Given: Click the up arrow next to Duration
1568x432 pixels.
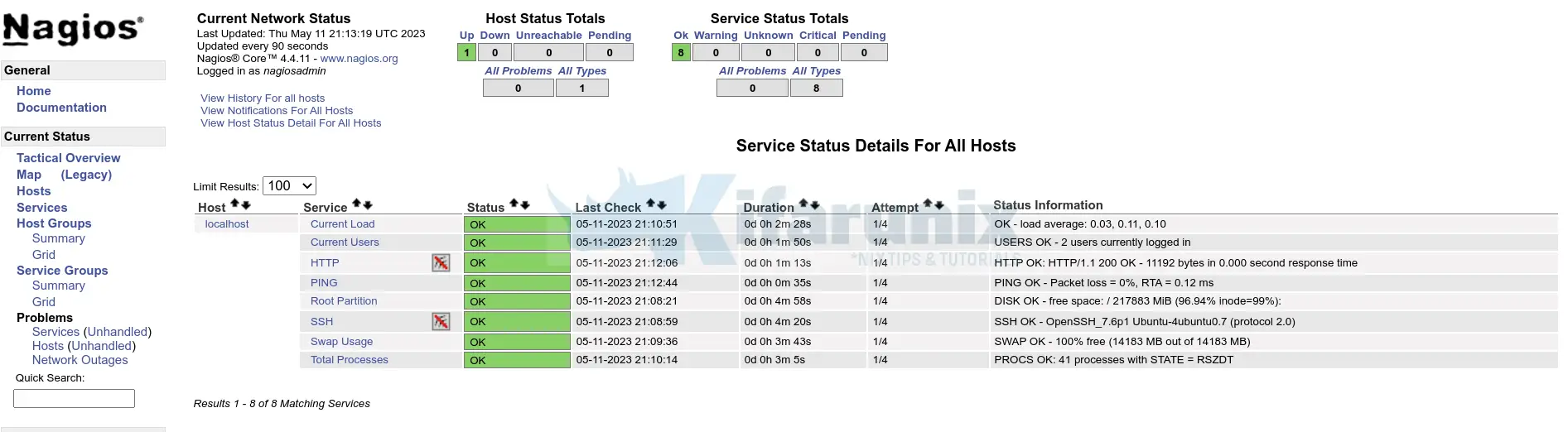Looking at the screenshot, I should click(x=803, y=204).
